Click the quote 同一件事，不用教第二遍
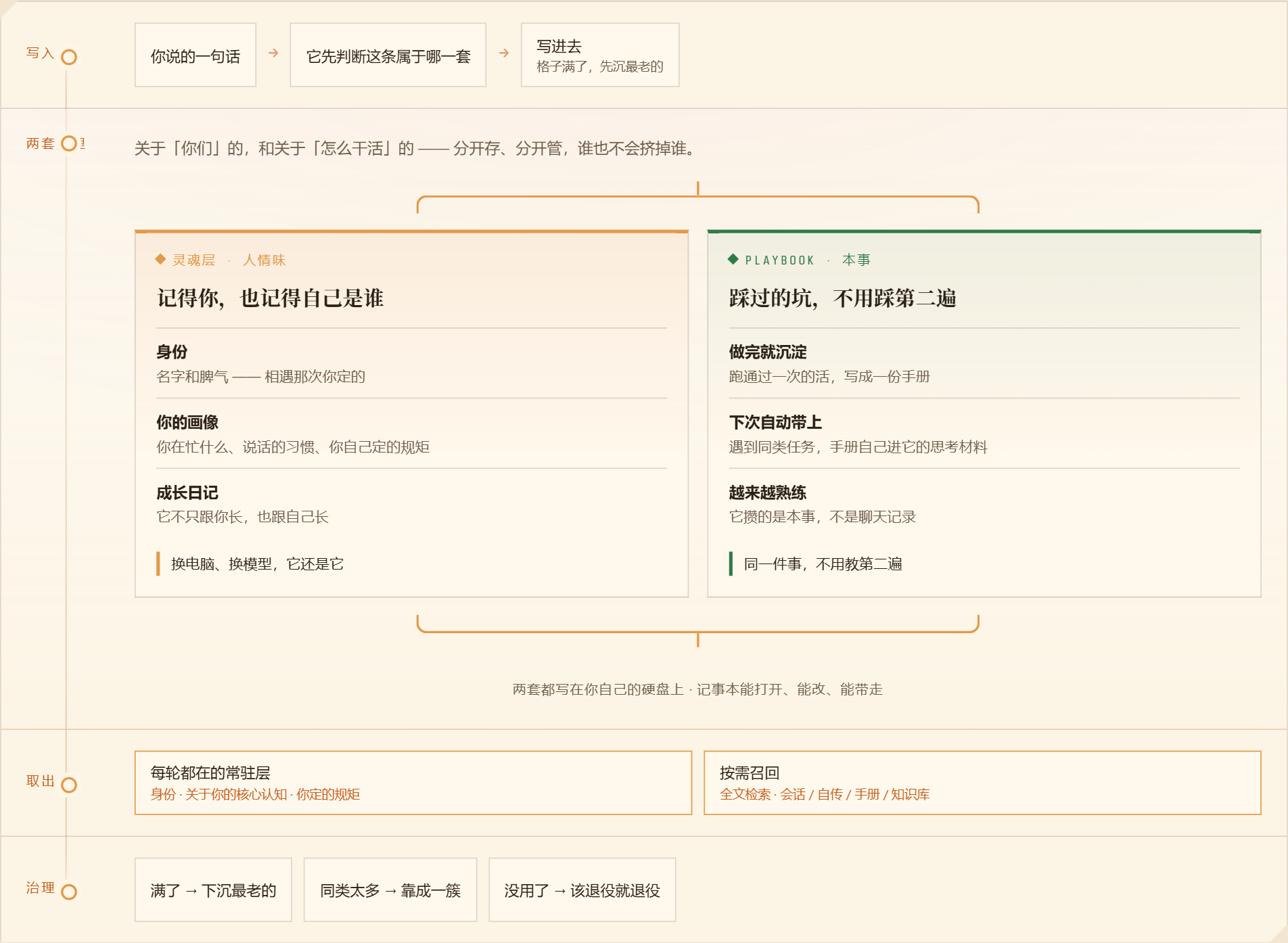Screen dimensions: 1288x943 [823, 564]
